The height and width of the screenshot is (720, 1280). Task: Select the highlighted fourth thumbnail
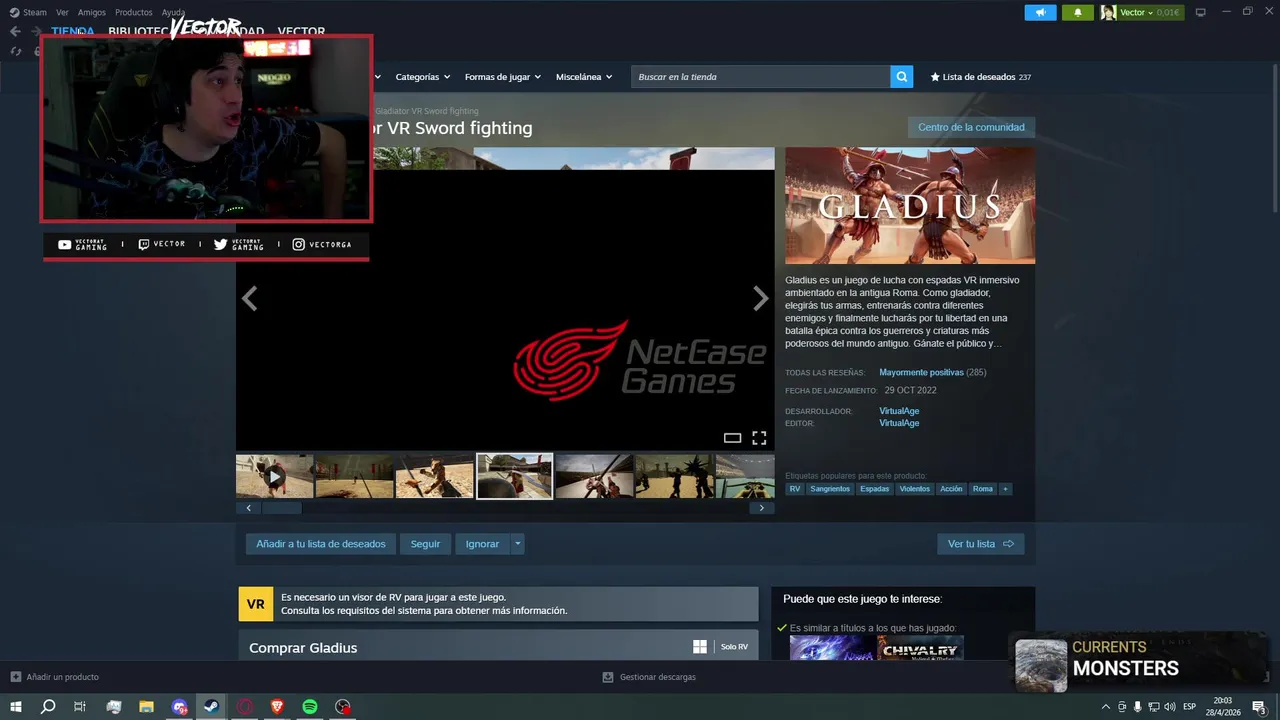pyautogui.click(x=514, y=476)
